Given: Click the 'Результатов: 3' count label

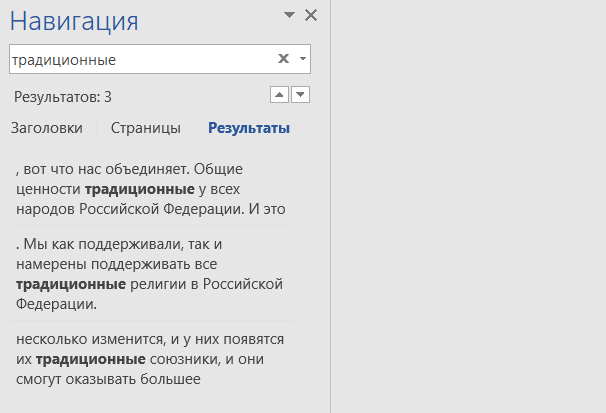Looking at the screenshot, I should pos(63,97).
